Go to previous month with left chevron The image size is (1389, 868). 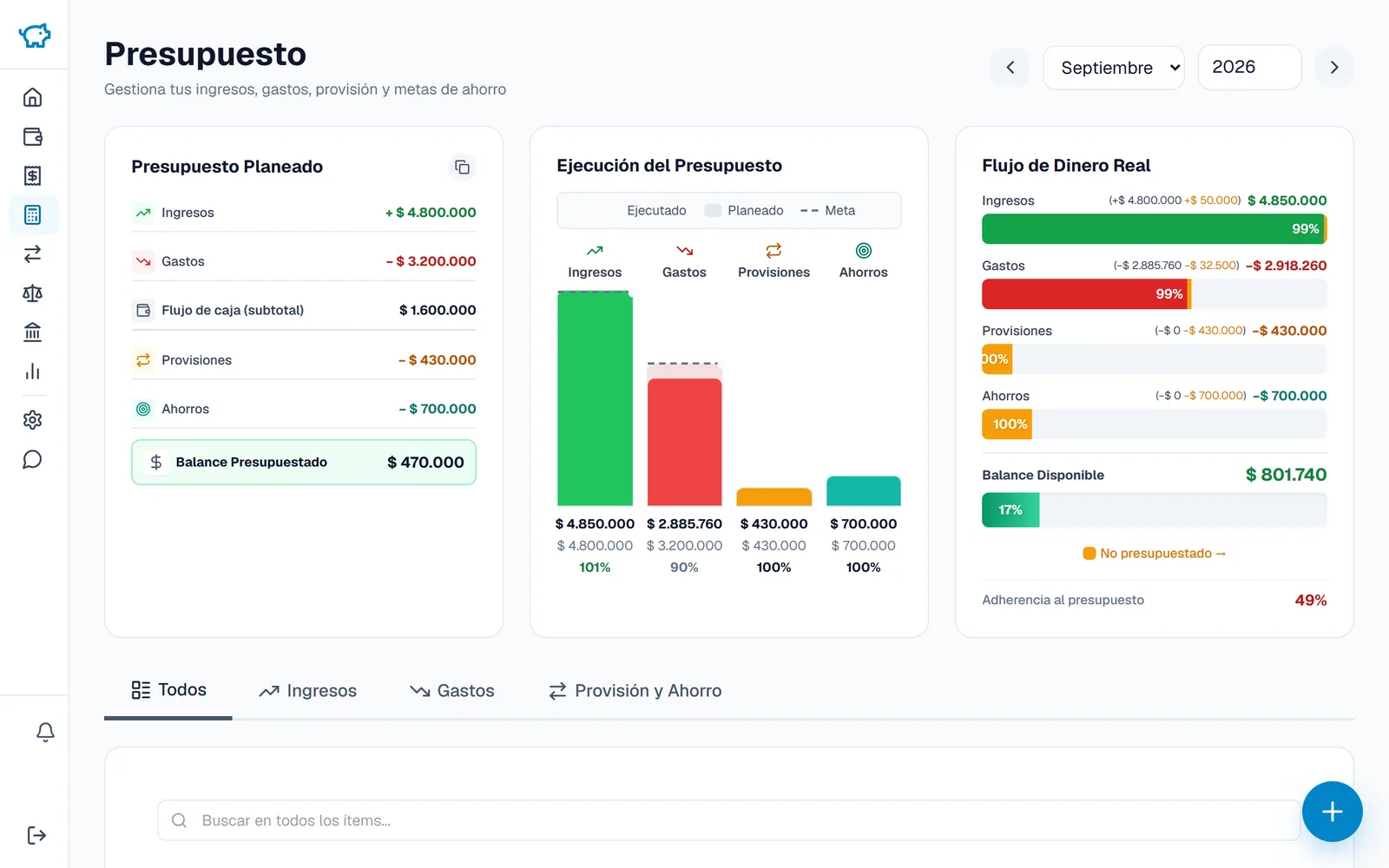(x=1010, y=68)
